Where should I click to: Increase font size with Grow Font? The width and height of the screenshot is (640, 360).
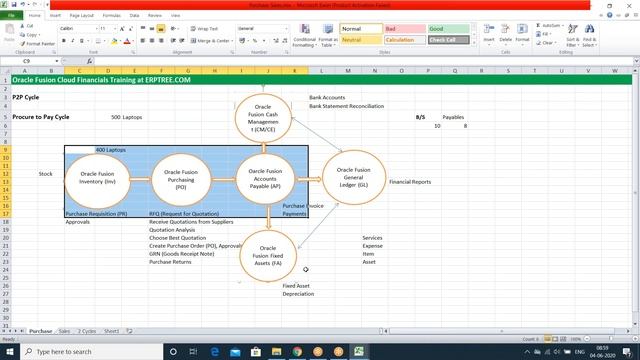(122, 29)
